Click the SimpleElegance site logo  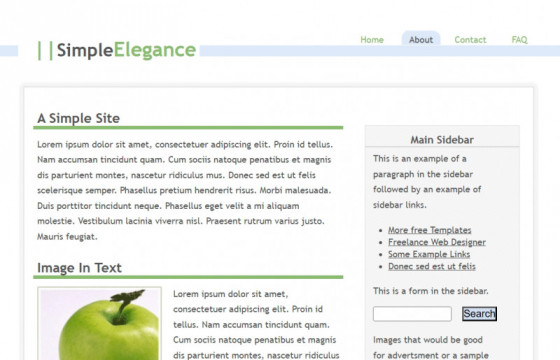(x=117, y=50)
